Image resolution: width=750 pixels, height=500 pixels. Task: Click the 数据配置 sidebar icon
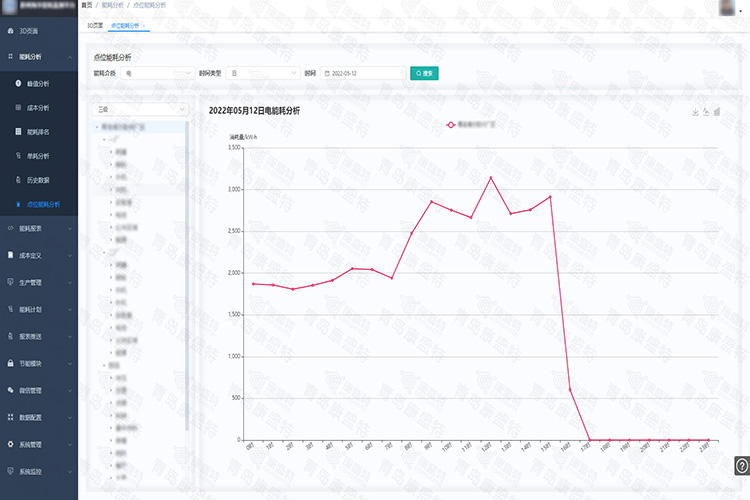pos(11,417)
